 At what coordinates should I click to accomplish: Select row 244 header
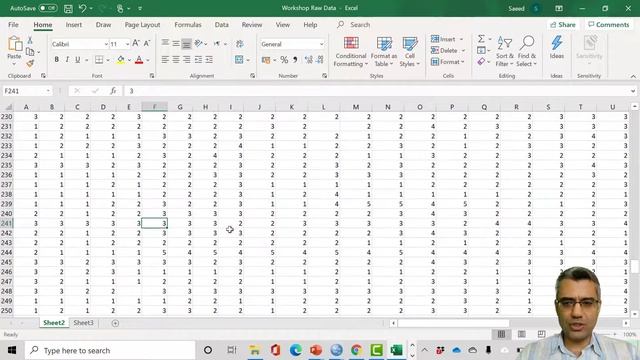[7, 252]
